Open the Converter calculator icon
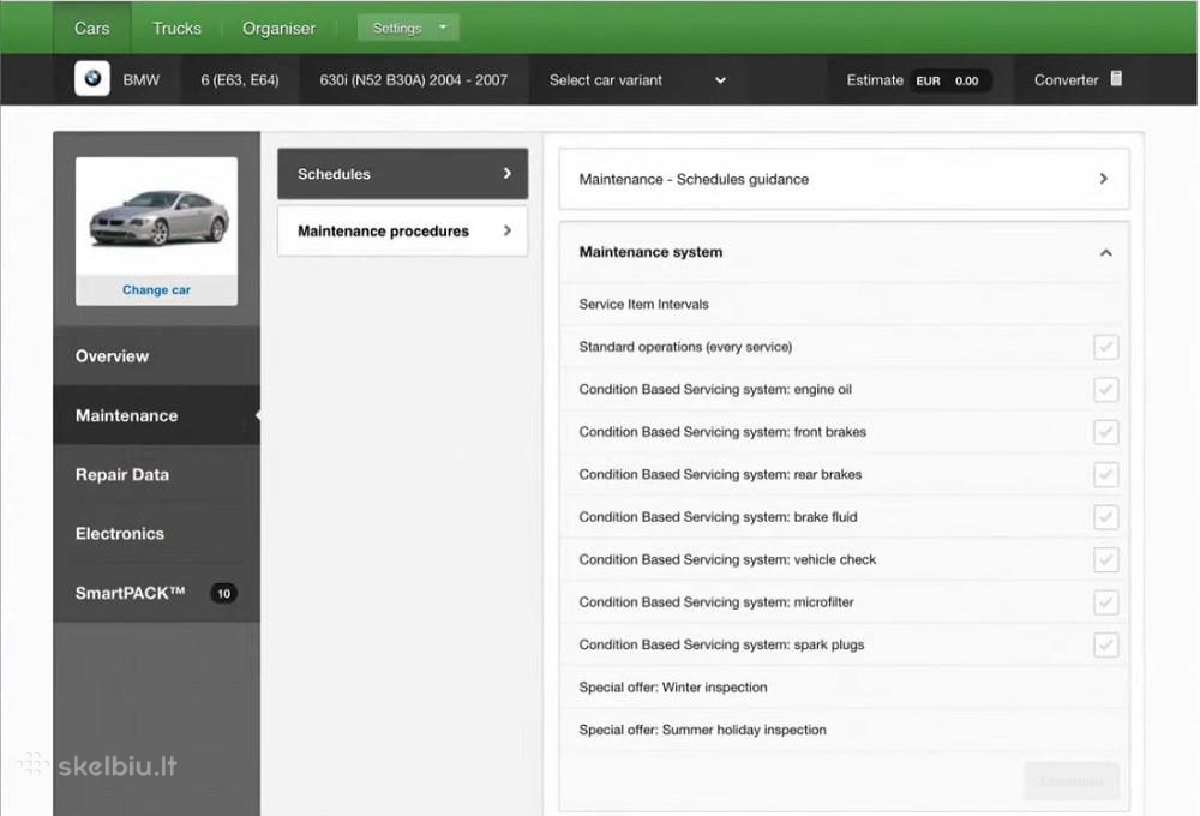1200x816 pixels. coord(1116,79)
